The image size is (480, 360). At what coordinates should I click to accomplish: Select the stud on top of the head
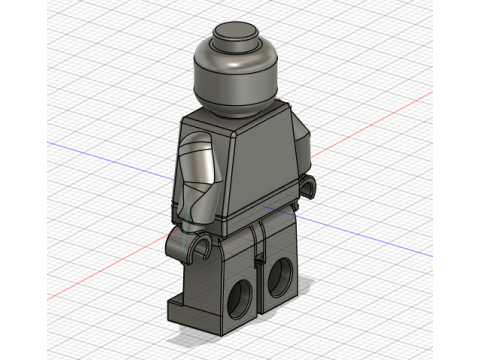(236, 38)
